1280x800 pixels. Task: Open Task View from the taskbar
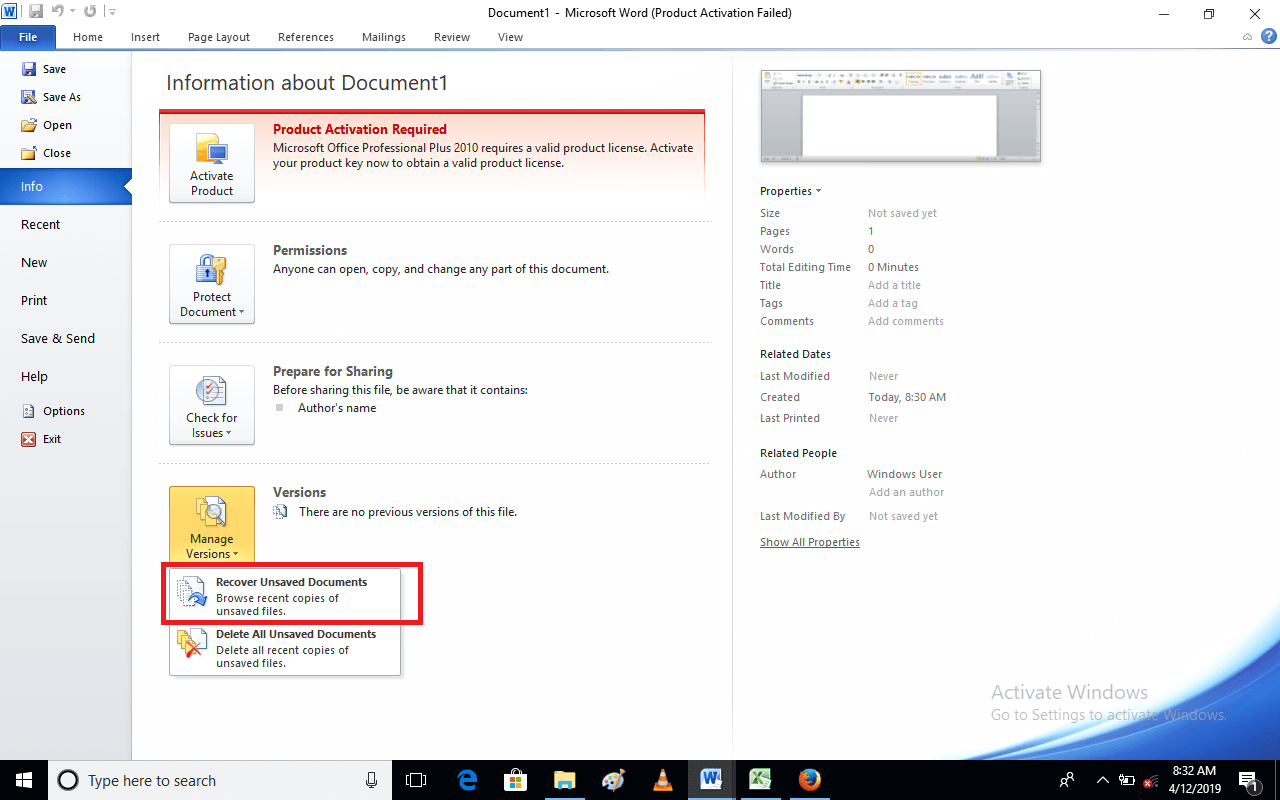tap(417, 780)
